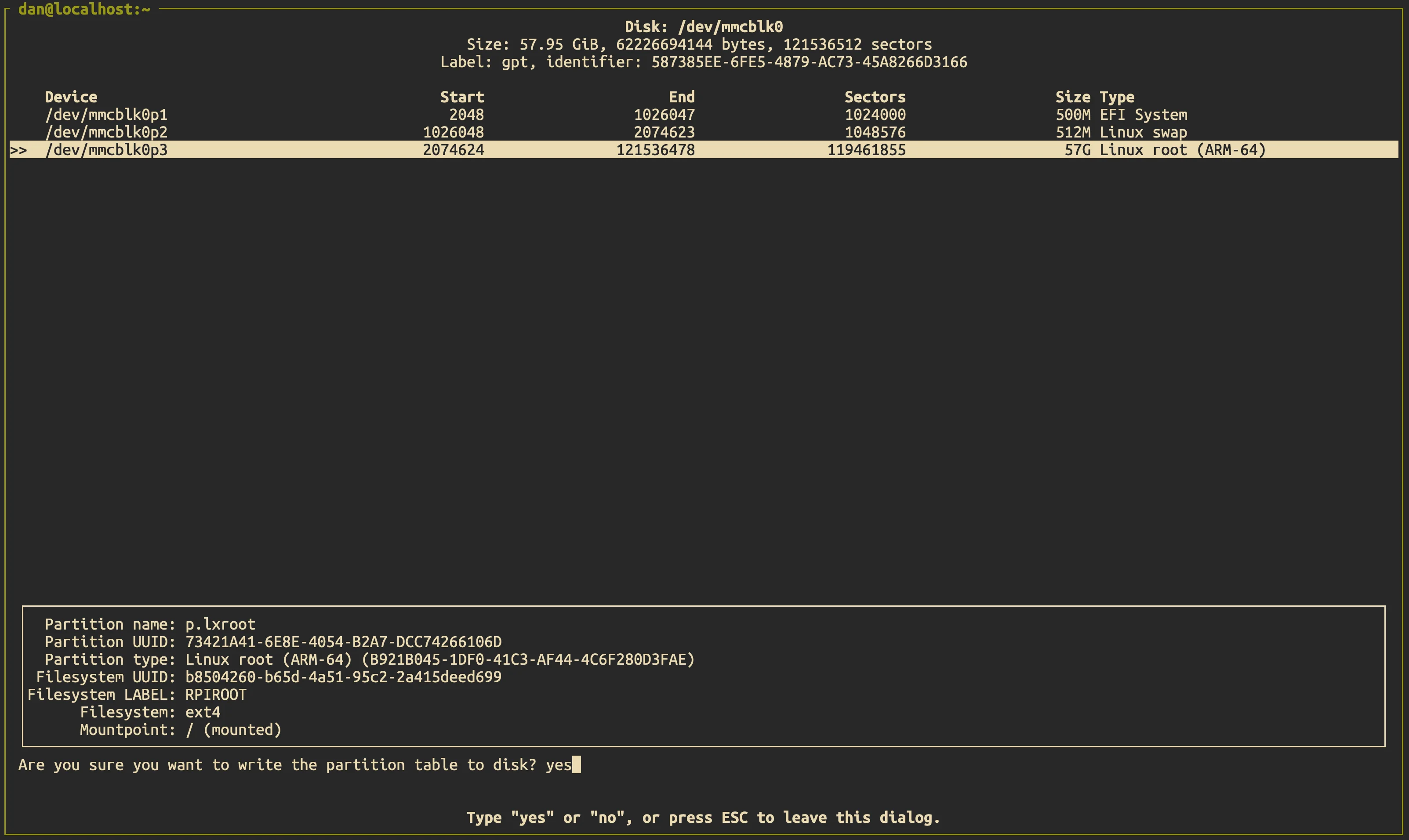Image resolution: width=1409 pixels, height=840 pixels.
Task: Click the Type yes or no hint
Action: pyautogui.click(x=703, y=817)
